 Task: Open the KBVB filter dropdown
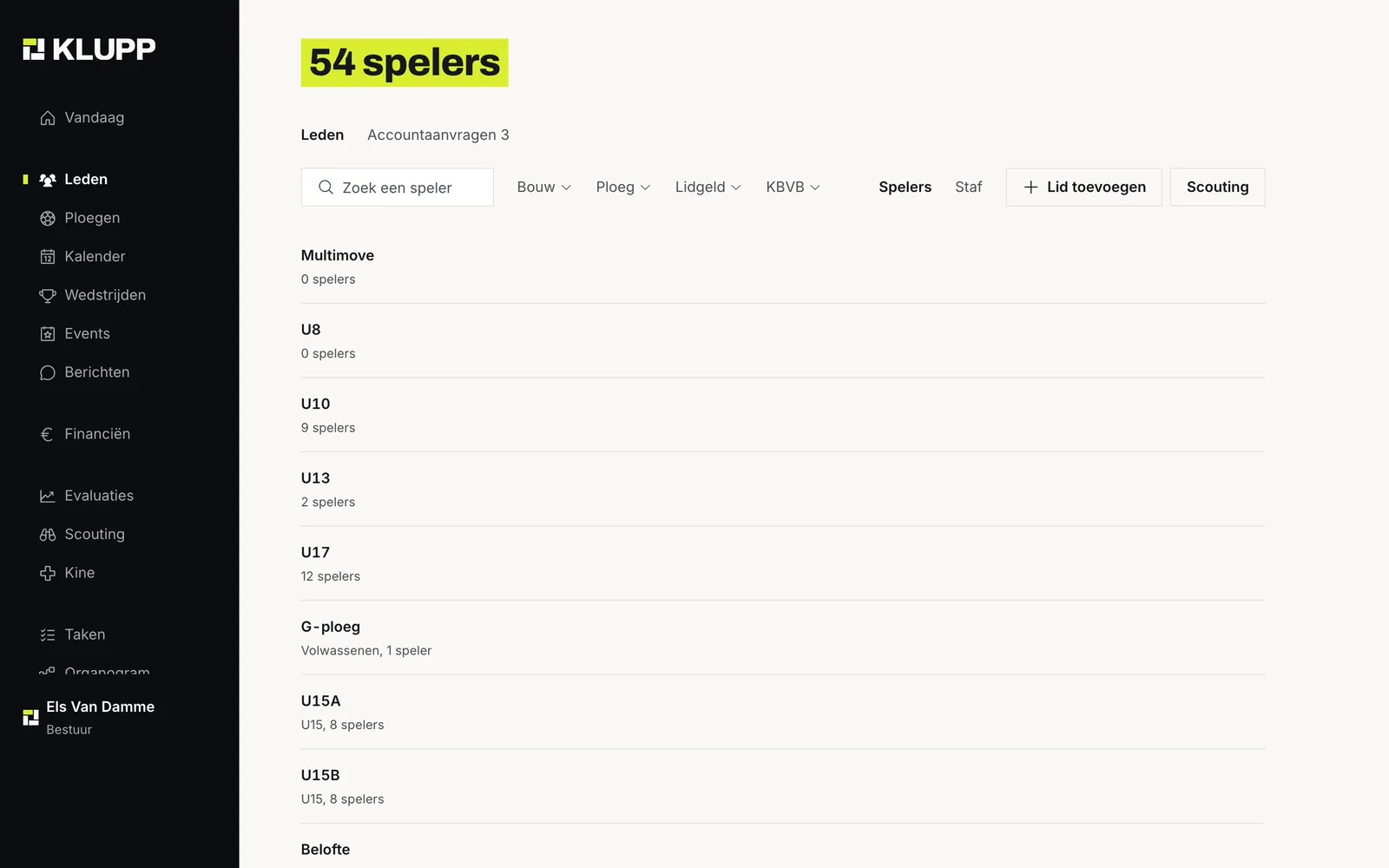click(x=793, y=187)
